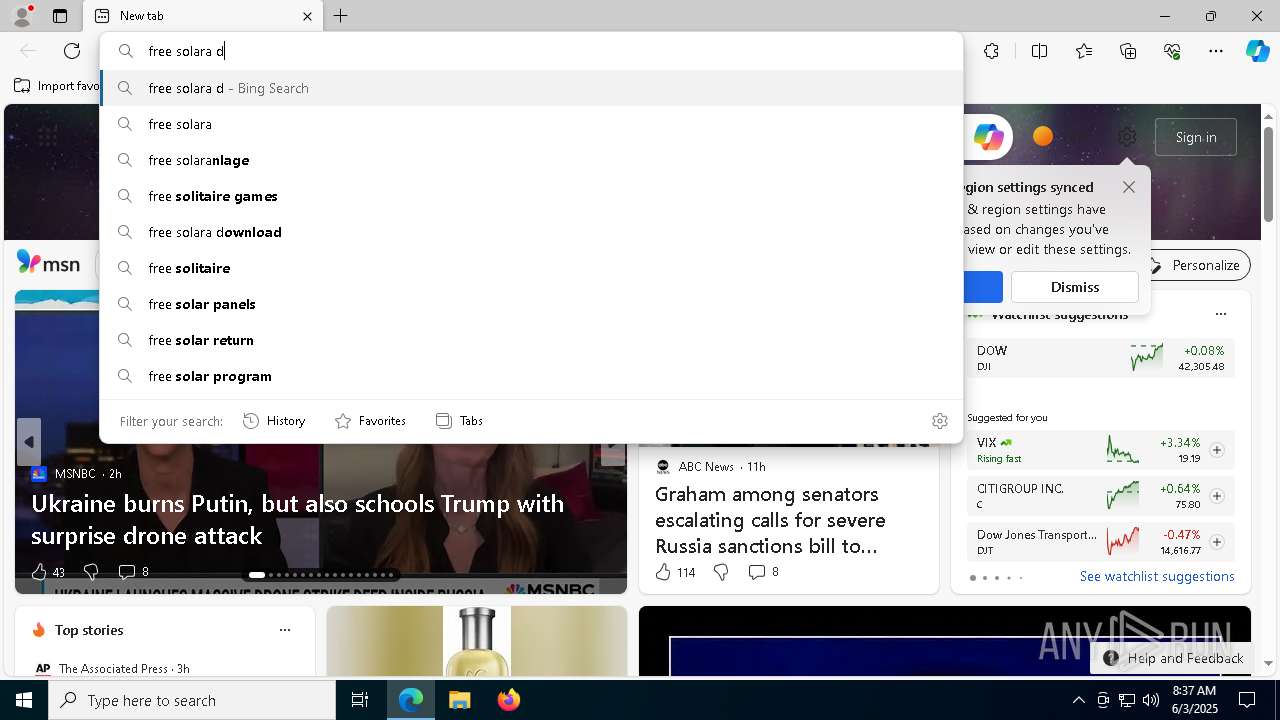Image resolution: width=1280 pixels, height=720 pixels.
Task: Click the Sign in button
Action: 1195,137
